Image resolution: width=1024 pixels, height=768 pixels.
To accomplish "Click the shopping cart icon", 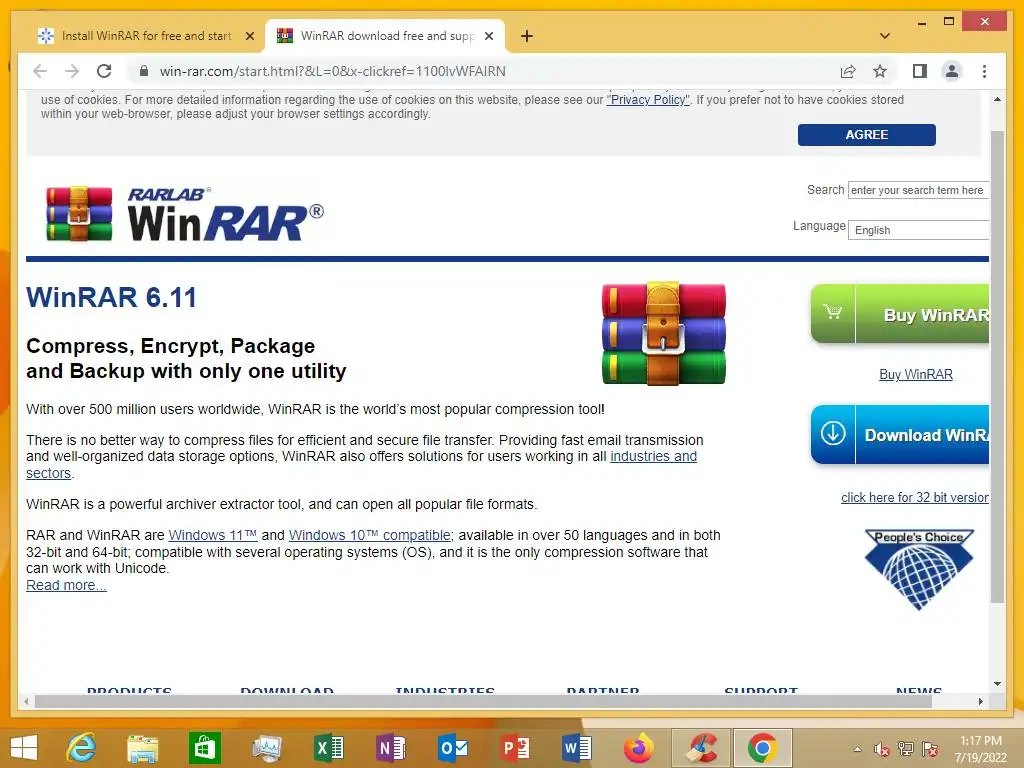I will tap(833, 312).
